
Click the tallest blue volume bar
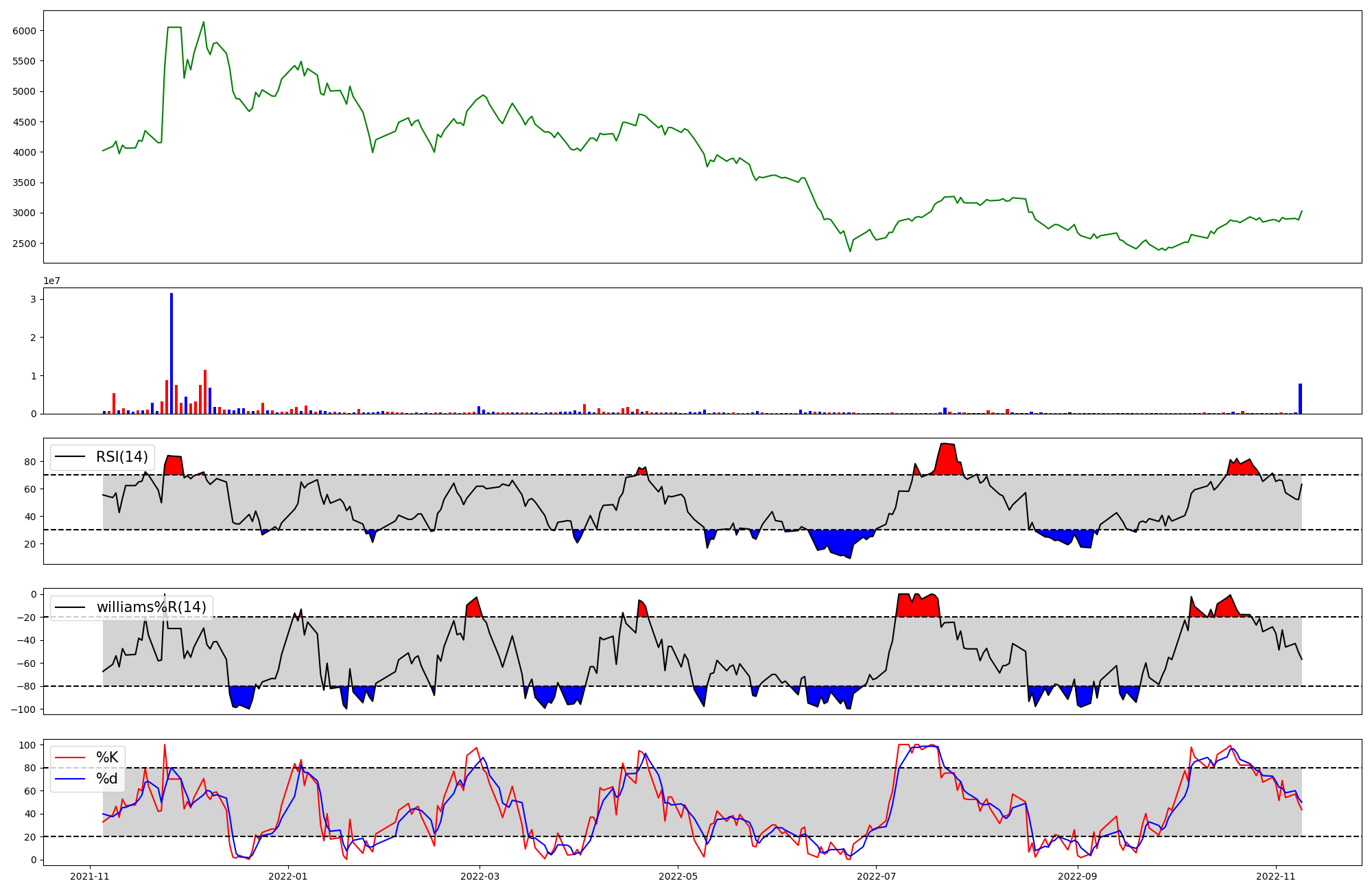pyautogui.click(x=171, y=353)
